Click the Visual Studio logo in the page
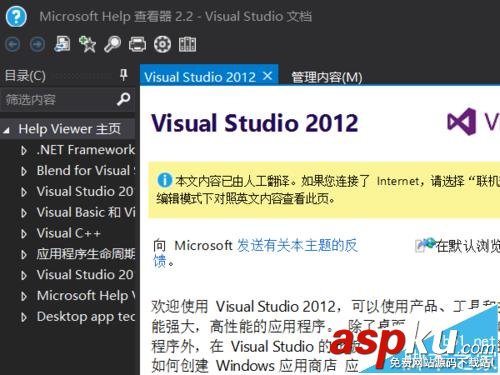The image size is (500, 375). 461,122
